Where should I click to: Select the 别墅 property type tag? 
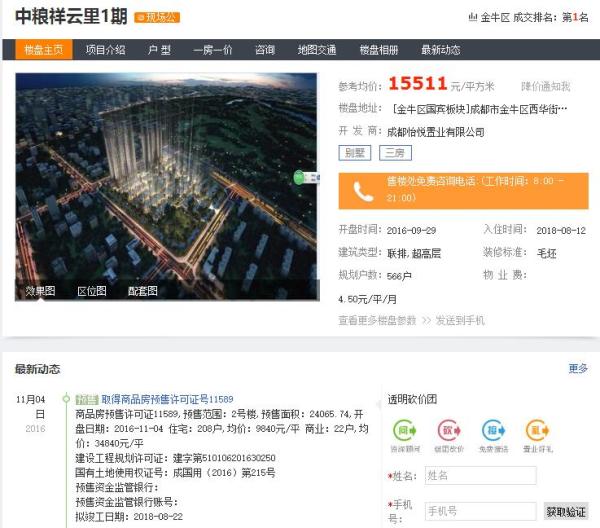click(x=354, y=153)
